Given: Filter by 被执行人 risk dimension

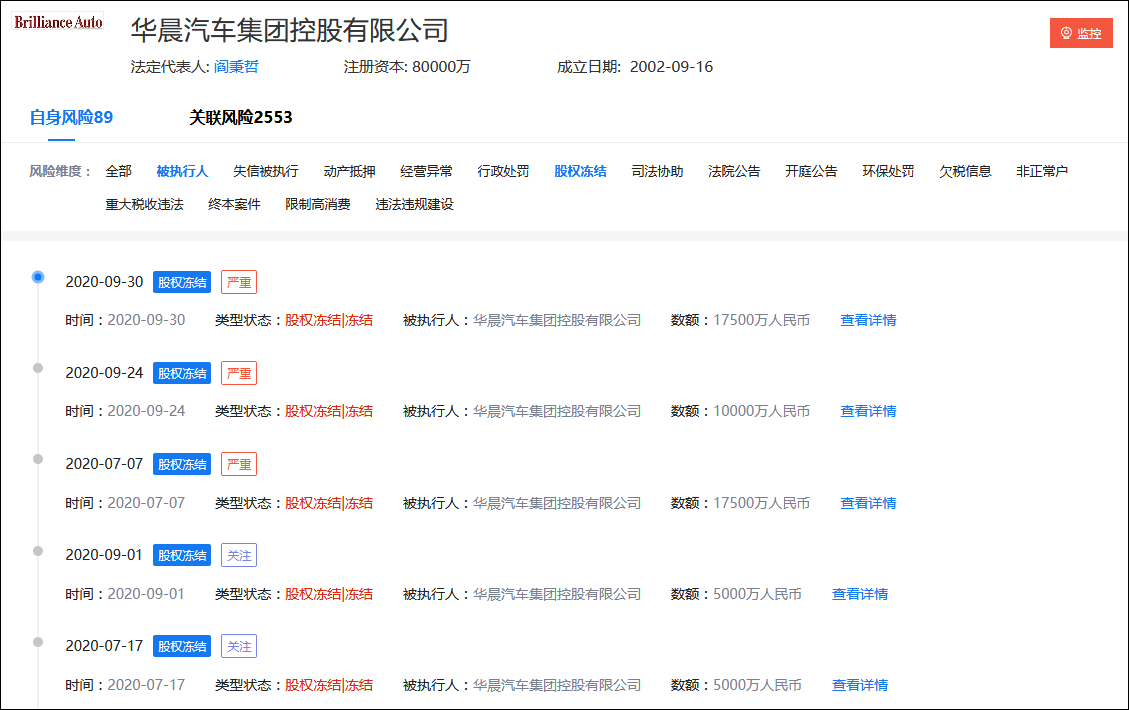Looking at the screenshot, I should click(x=182, y=171).
